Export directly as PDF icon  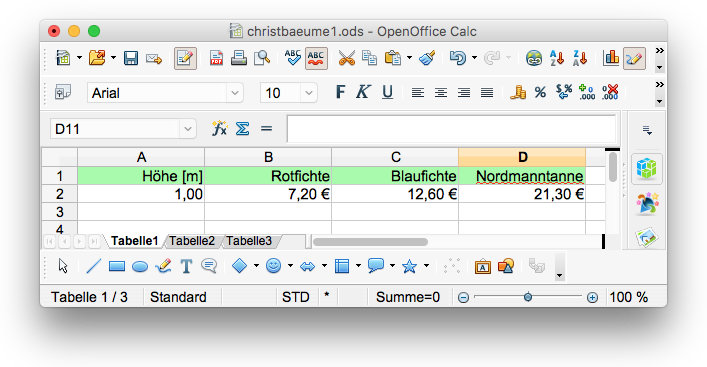(216, 58)
